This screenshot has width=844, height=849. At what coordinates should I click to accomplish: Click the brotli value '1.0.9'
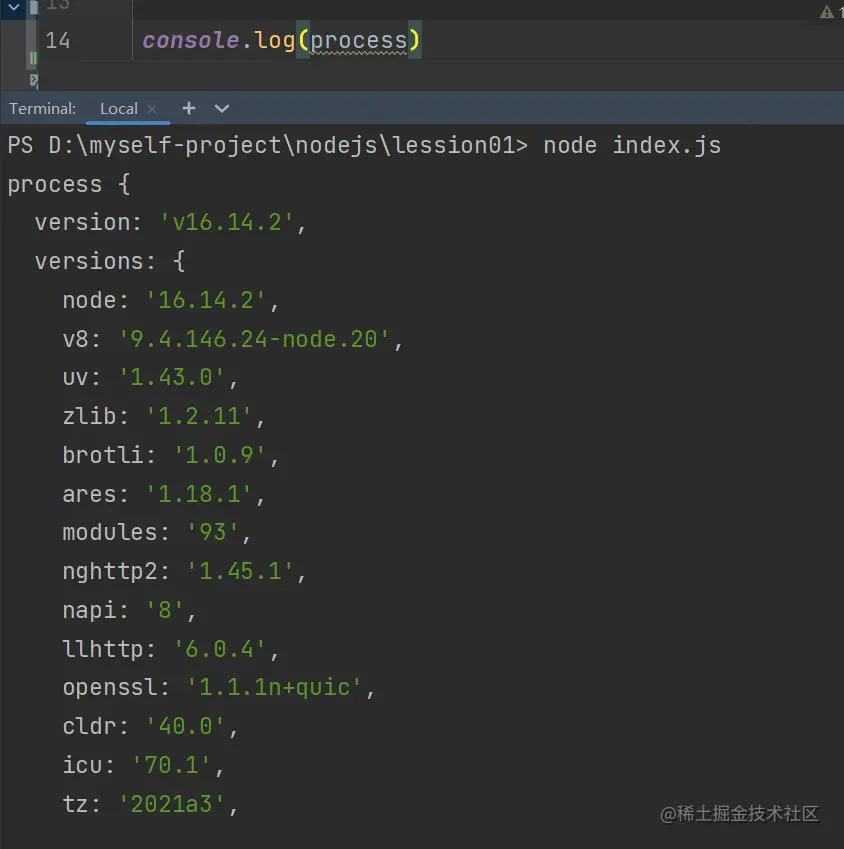coord(219,455)
